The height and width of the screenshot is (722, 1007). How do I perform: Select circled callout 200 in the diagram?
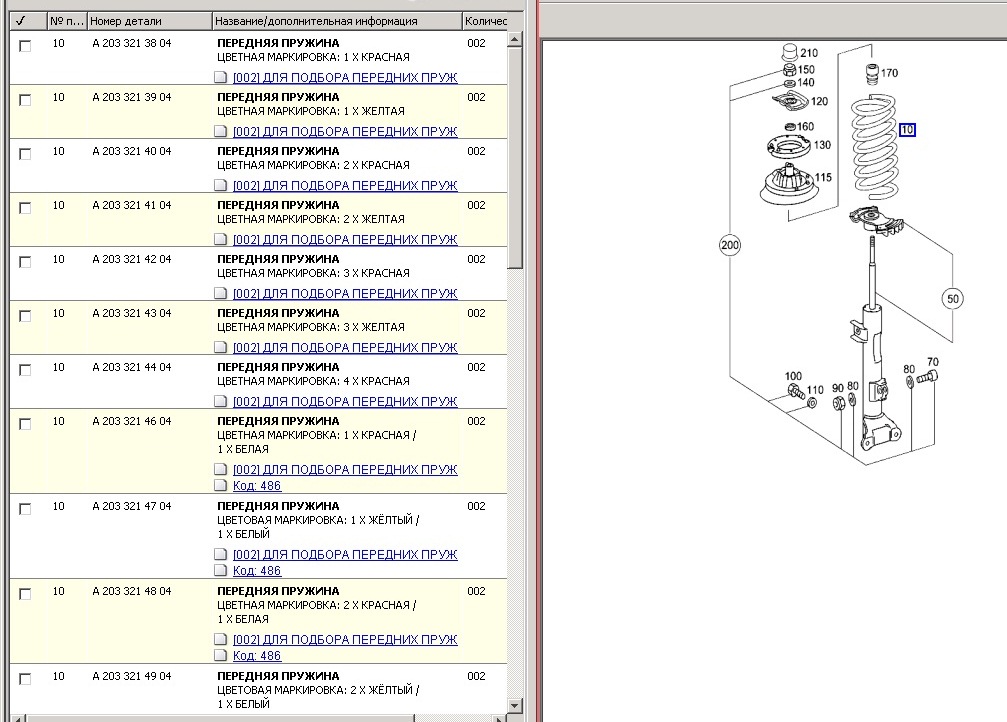click(731, 245)
